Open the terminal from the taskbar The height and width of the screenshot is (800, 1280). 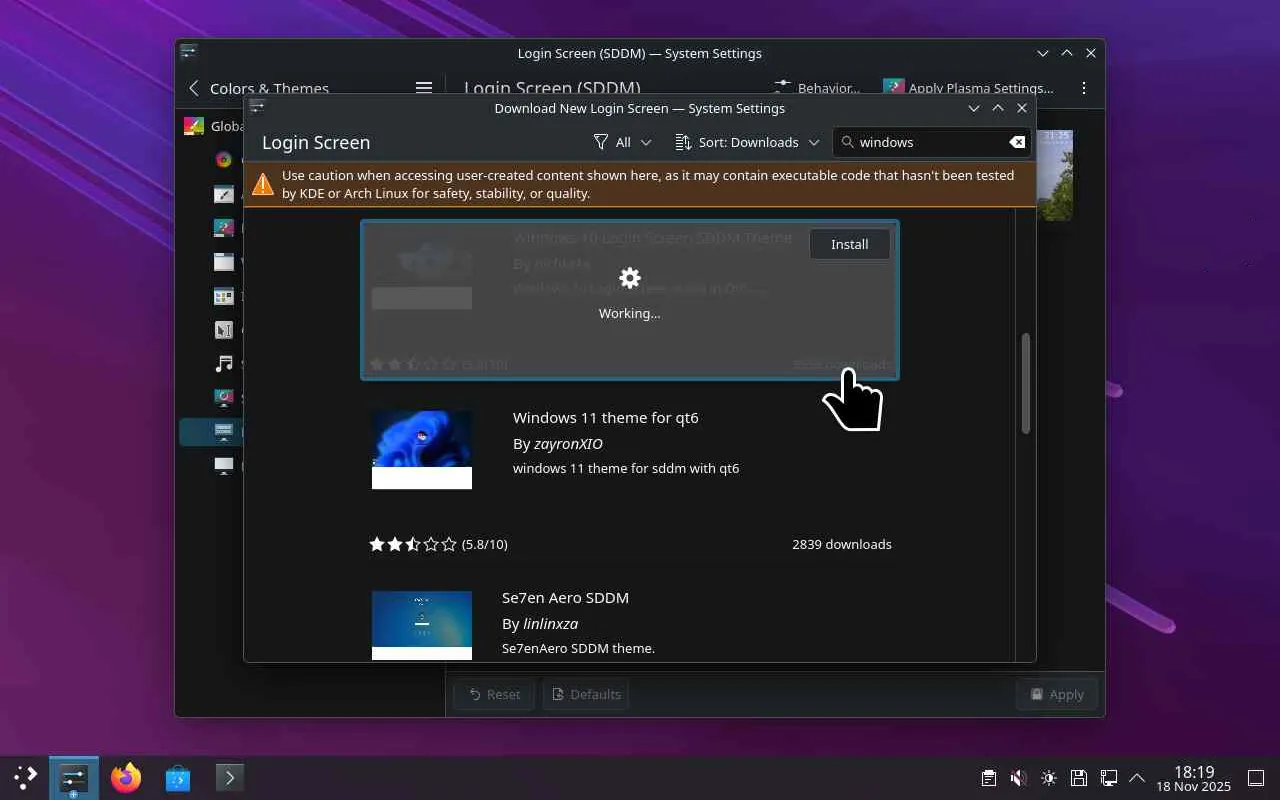(x=230, y=777)
